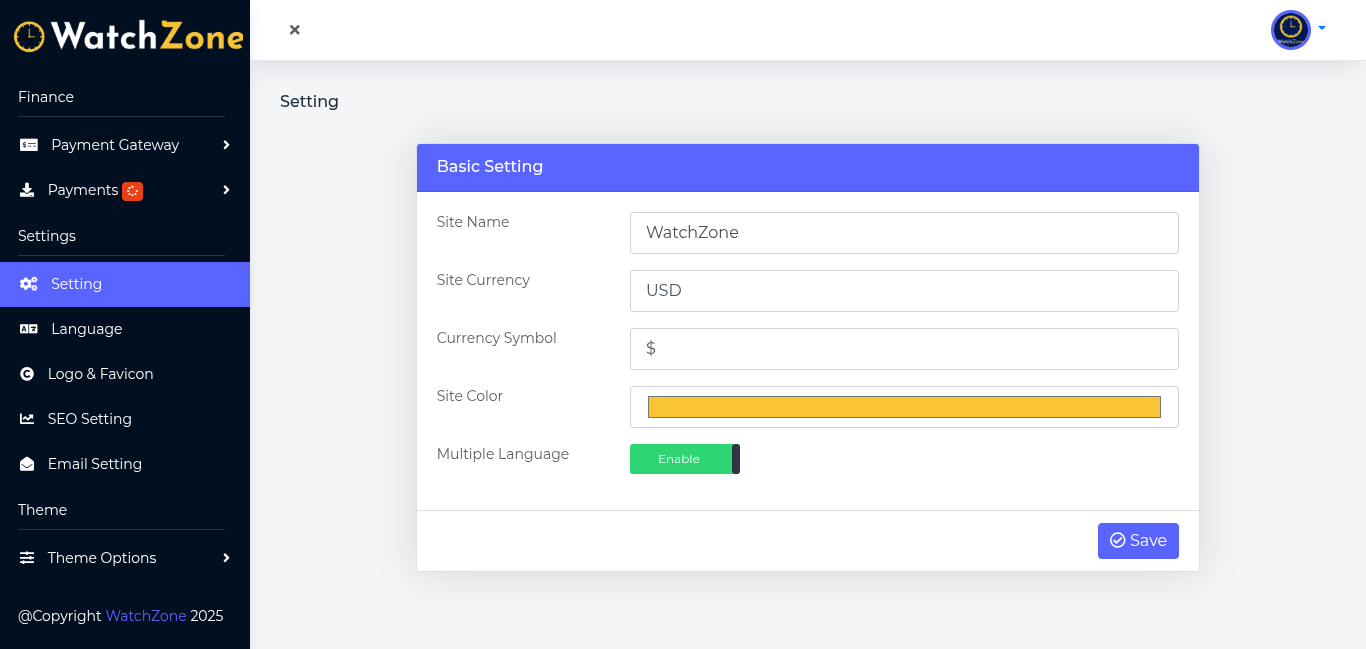Click the Logo & Favicon copyright icon
This screenshot has width=1366, height=649.
pos(27,374)
